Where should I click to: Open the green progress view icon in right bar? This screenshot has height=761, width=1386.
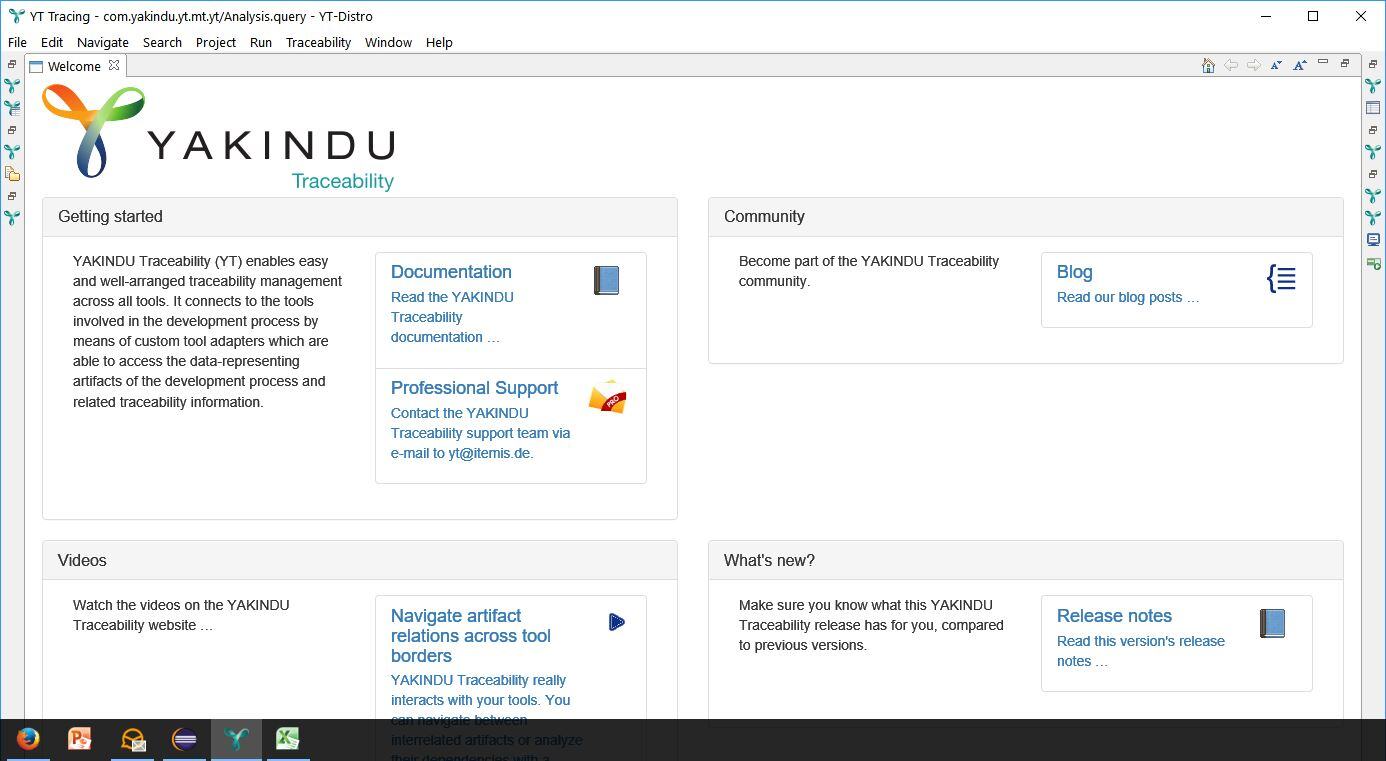point(1373,262)
